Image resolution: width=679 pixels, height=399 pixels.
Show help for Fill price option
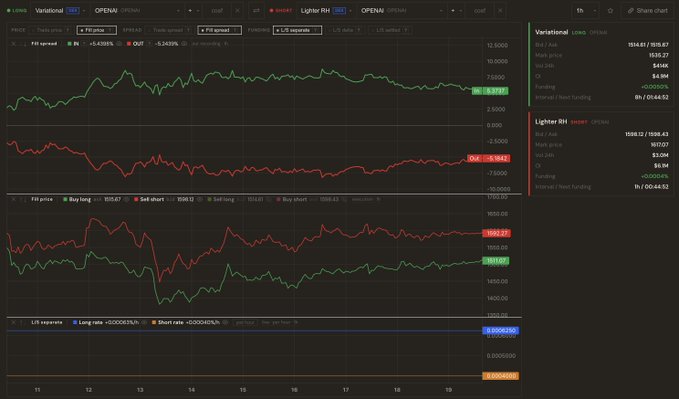[x=110, y=30]
